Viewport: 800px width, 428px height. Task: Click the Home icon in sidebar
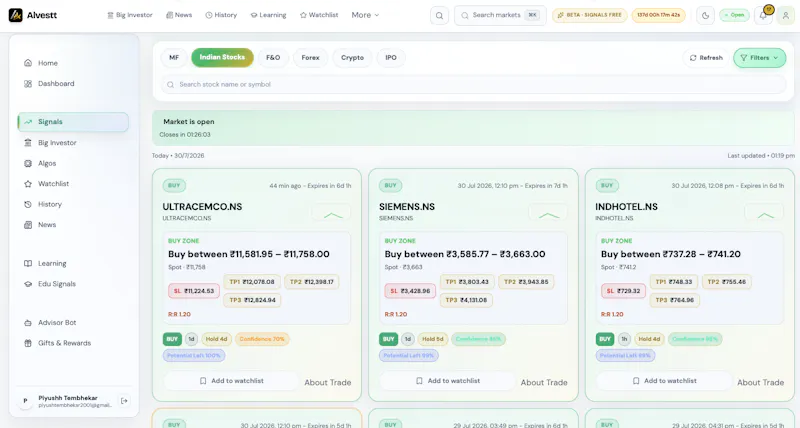click(28, 63)
